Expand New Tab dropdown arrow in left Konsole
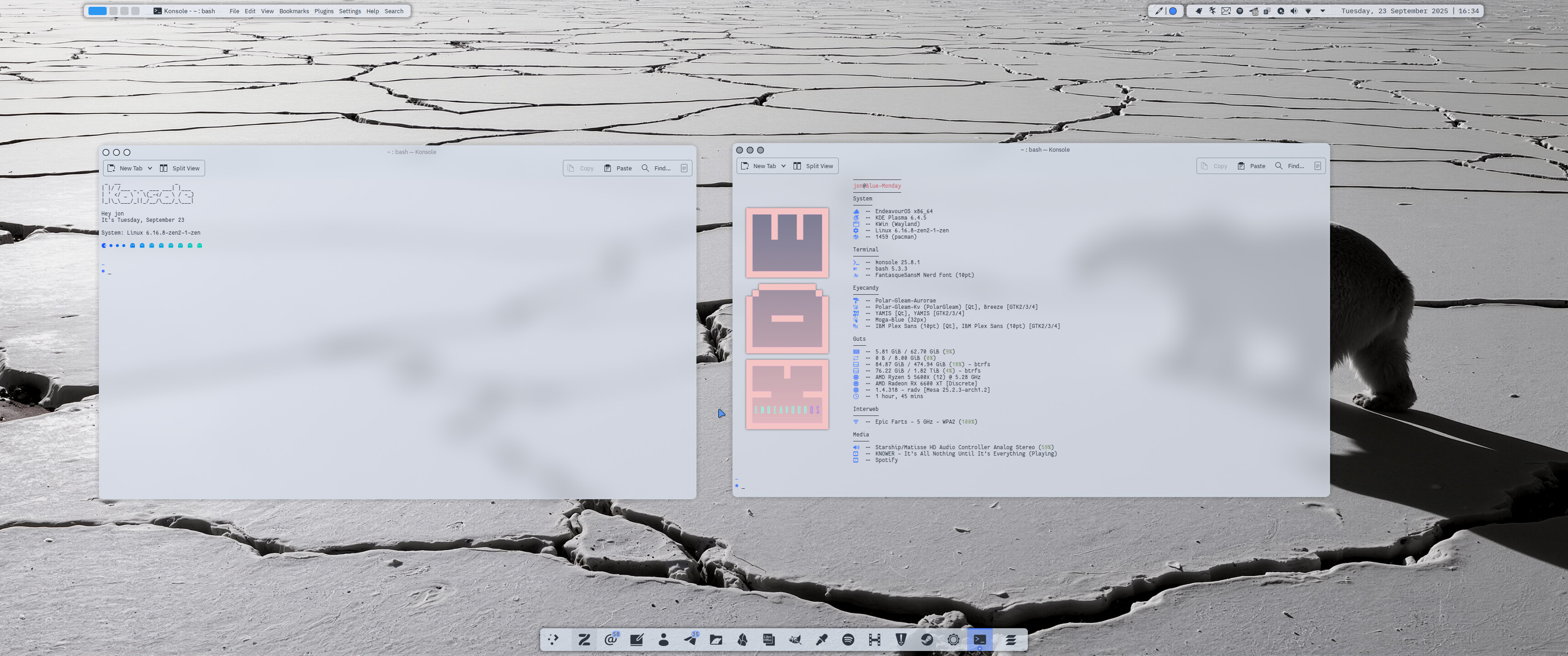The image size is (1568, 656). pos(150,169)
